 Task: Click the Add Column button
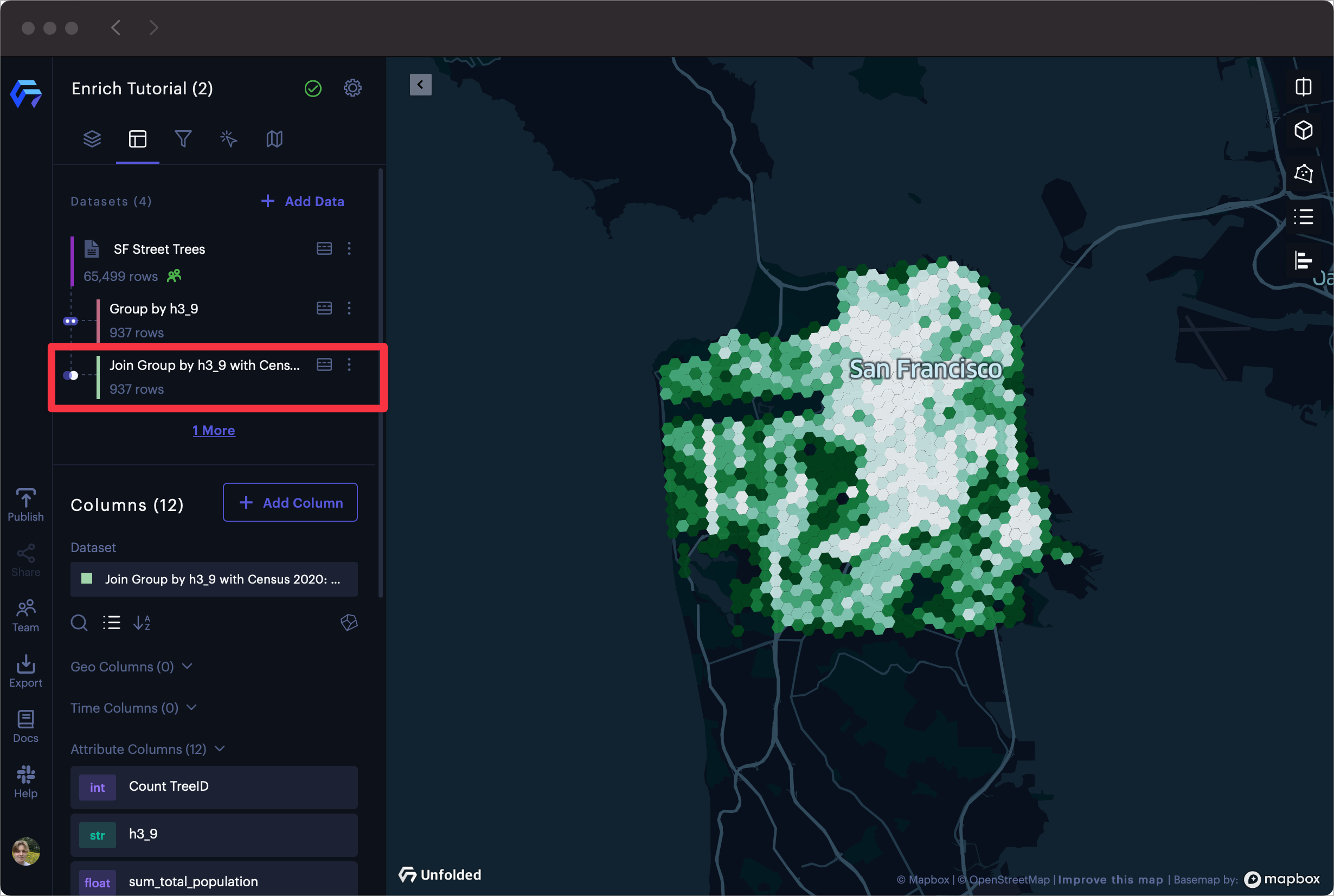pos(291,503)
